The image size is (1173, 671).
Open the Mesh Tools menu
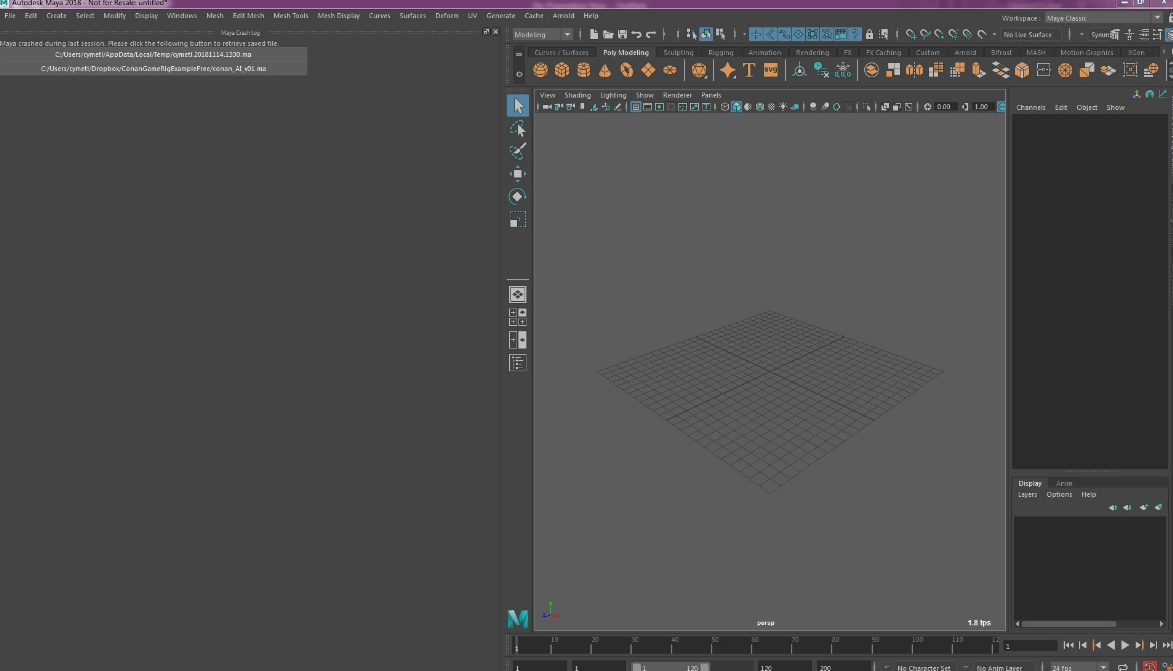(290, 16)
